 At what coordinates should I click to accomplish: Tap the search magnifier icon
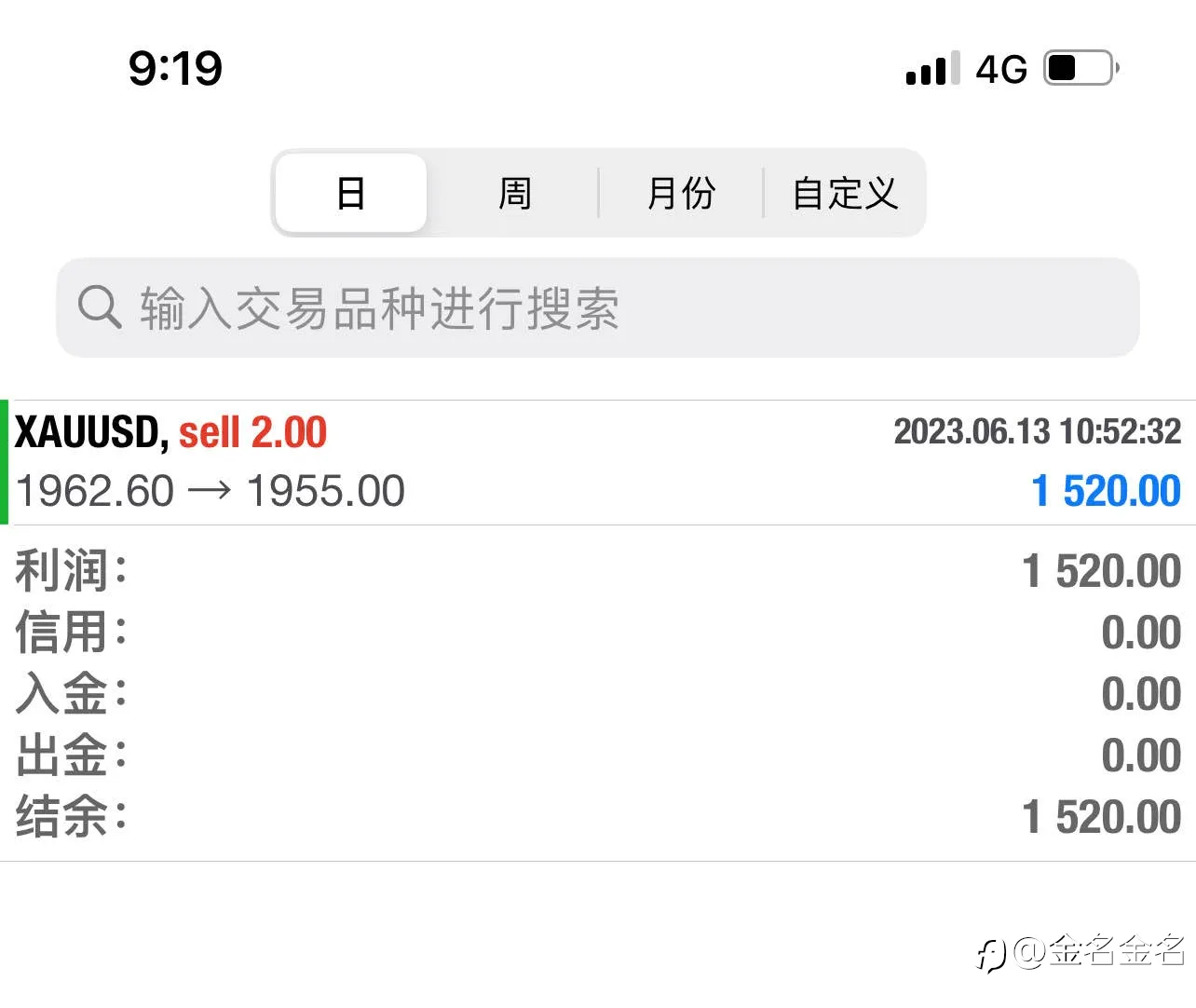[x=100, y=306]
